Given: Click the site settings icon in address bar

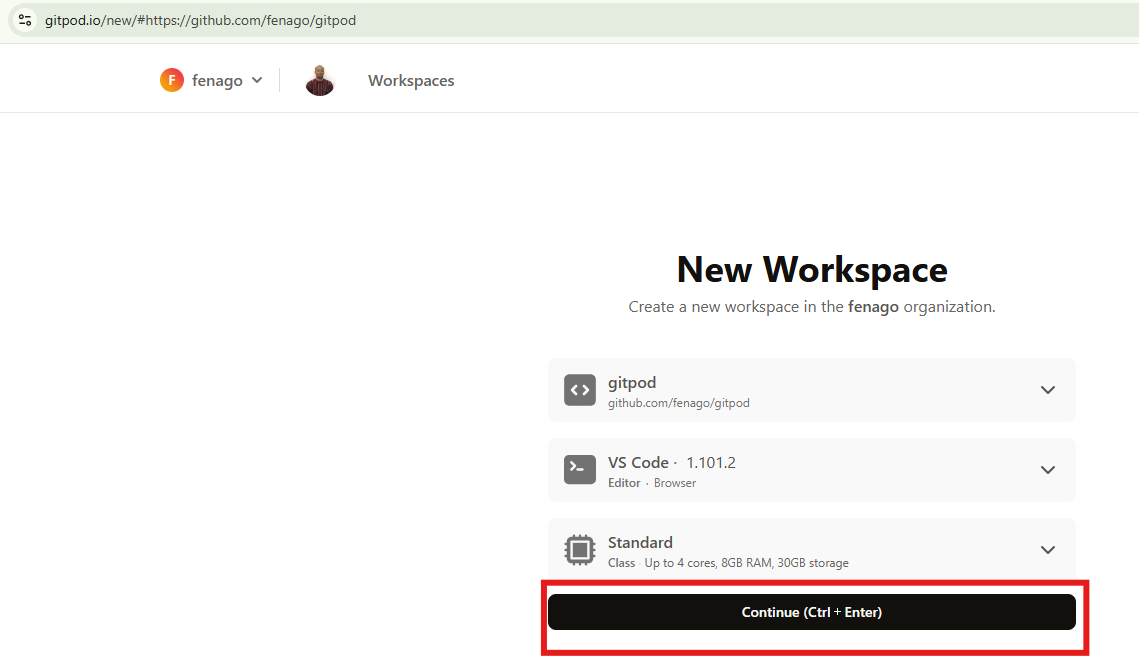Looking at the screenshot, I should point(25,20).
